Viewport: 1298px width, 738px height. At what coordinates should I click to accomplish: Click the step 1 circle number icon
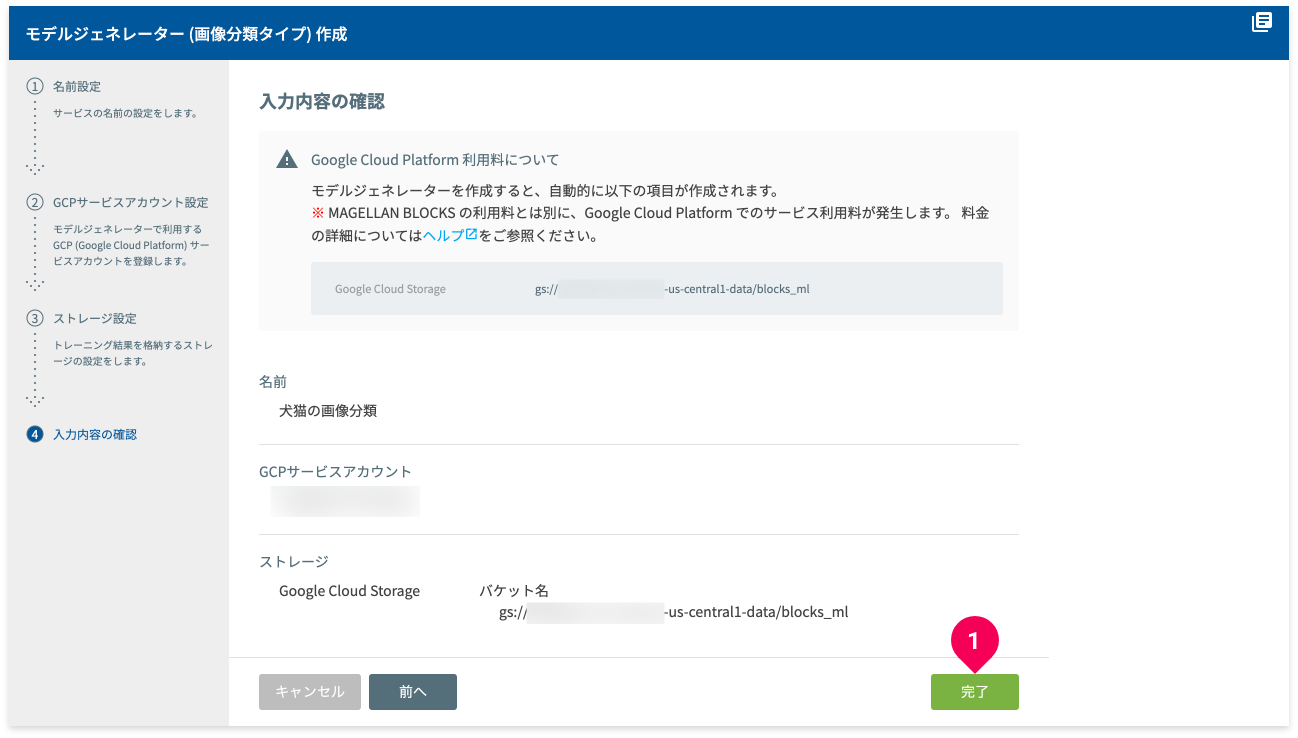pos(35,87)
